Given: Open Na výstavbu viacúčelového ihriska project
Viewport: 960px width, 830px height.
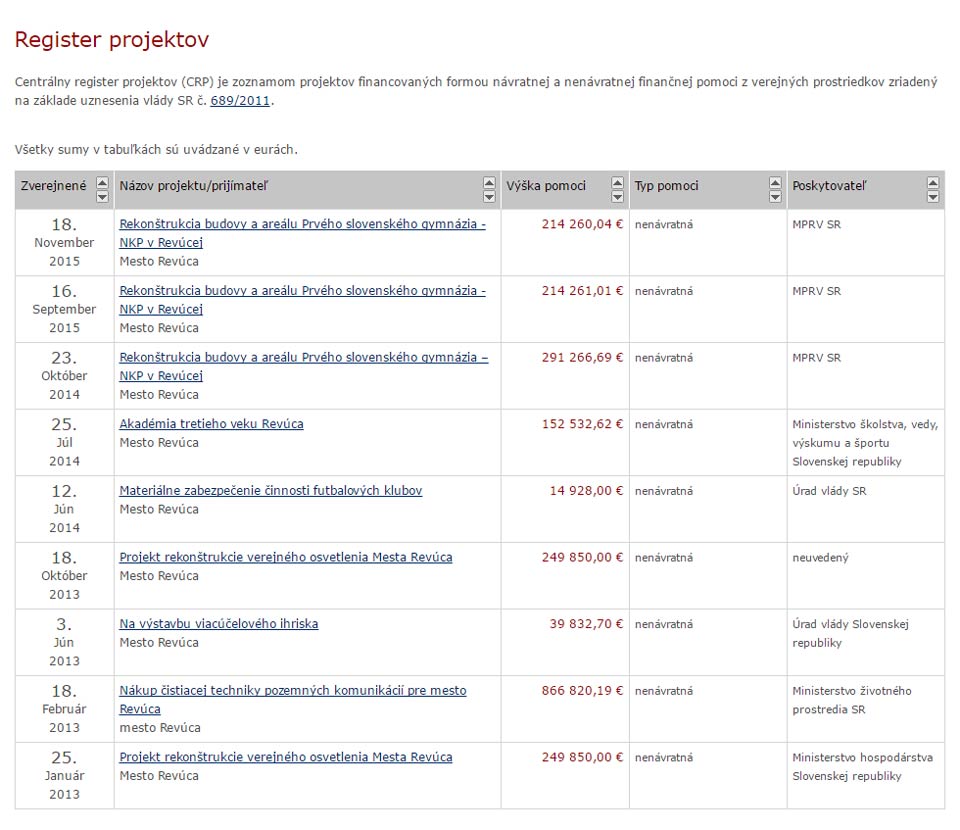Looking at the screenshot, I should [218, 624].
